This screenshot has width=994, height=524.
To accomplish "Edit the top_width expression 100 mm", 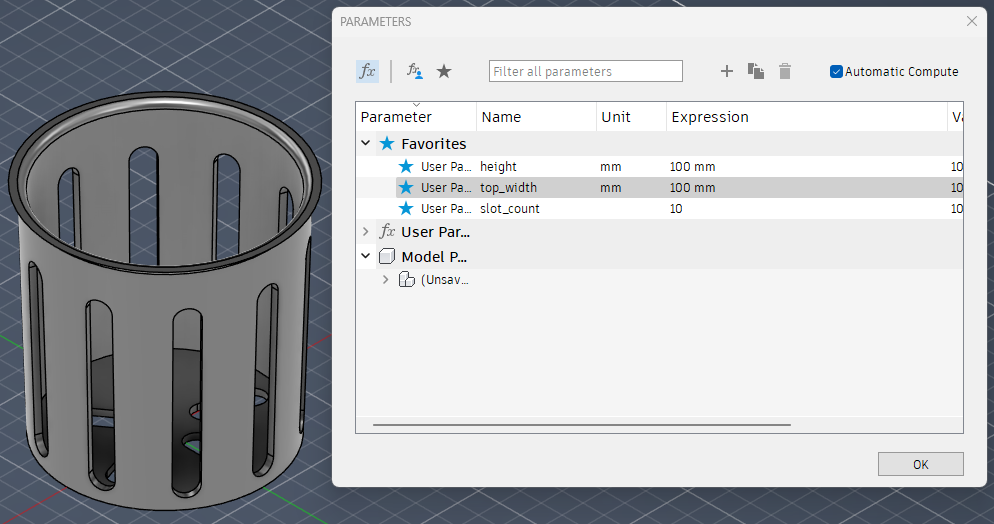I will pos(692,188).
